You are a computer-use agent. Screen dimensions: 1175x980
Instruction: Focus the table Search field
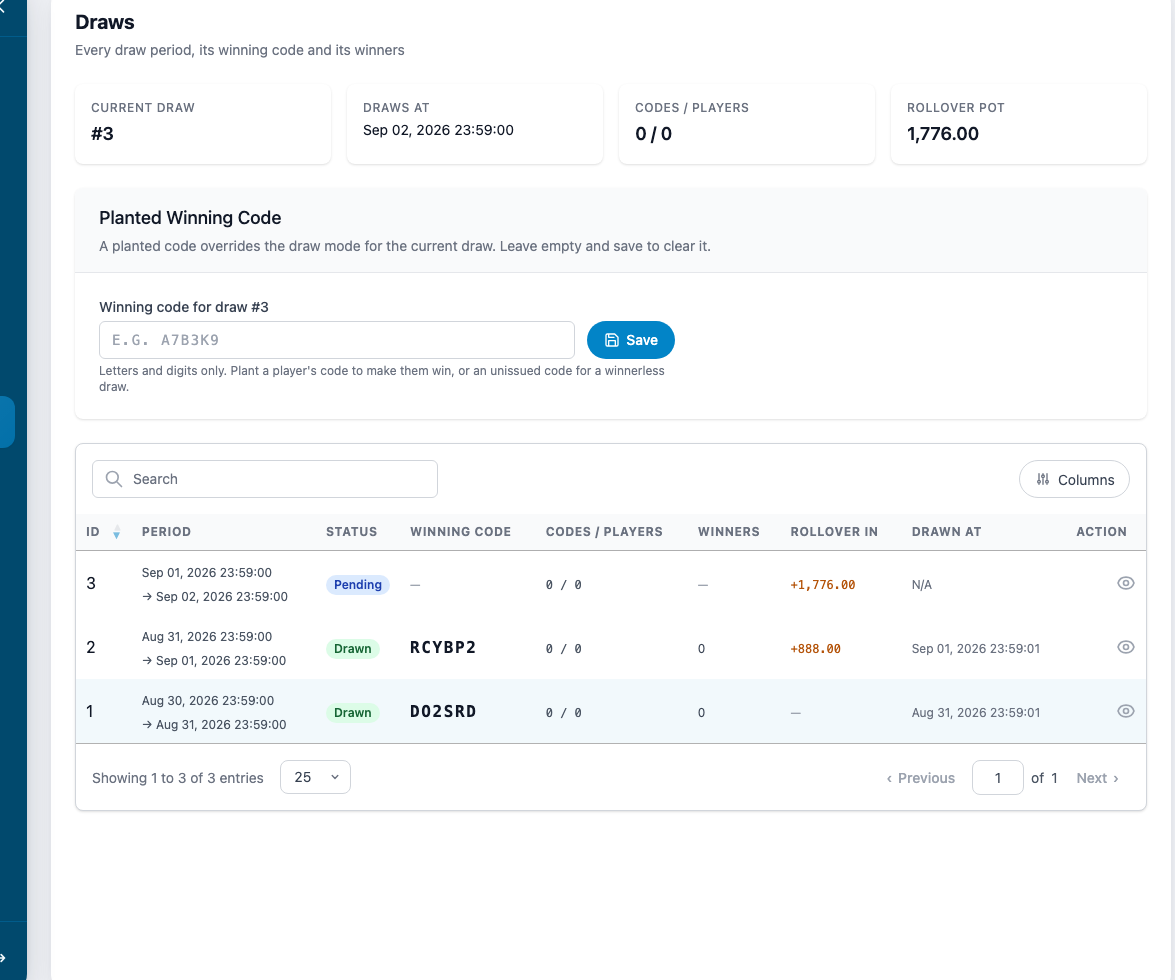265,479
